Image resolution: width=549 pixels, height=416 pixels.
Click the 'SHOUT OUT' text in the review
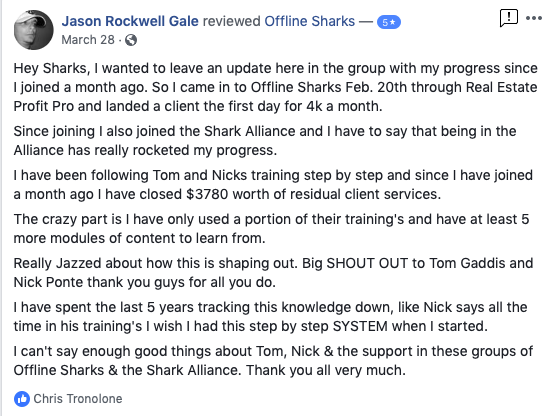367,263
